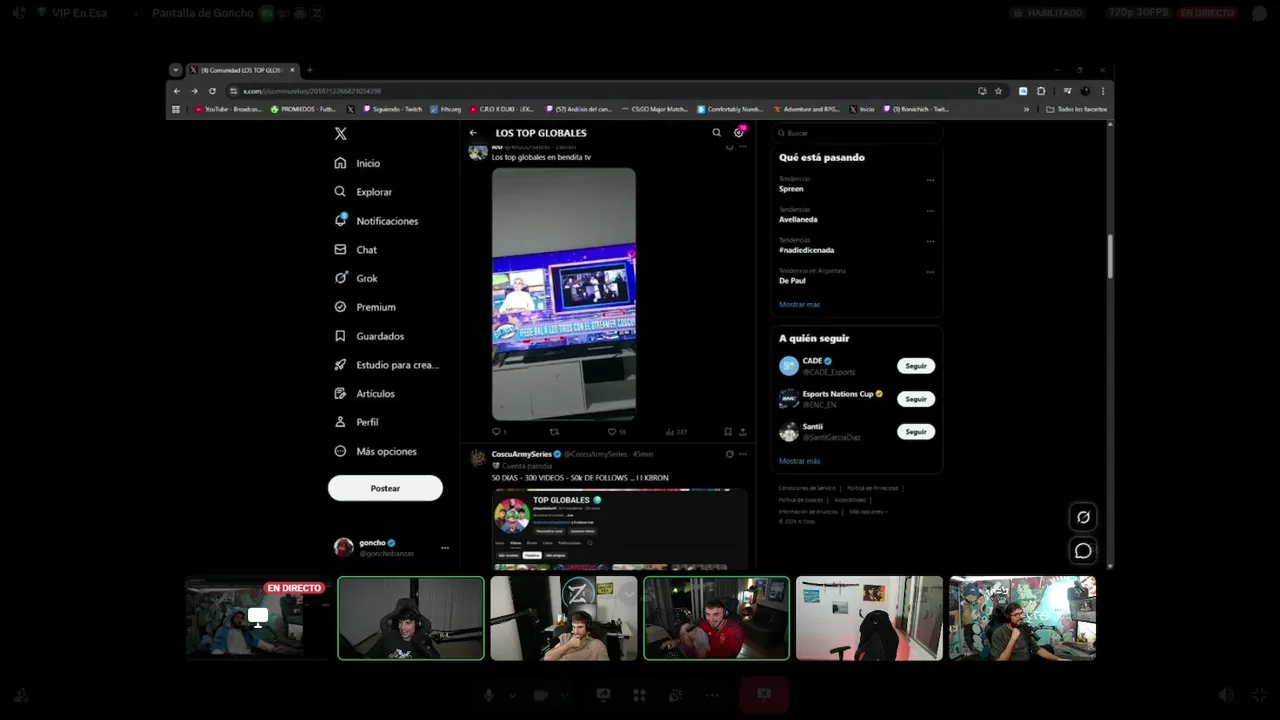Open the goncho account menu dots

tap(445, 548)
